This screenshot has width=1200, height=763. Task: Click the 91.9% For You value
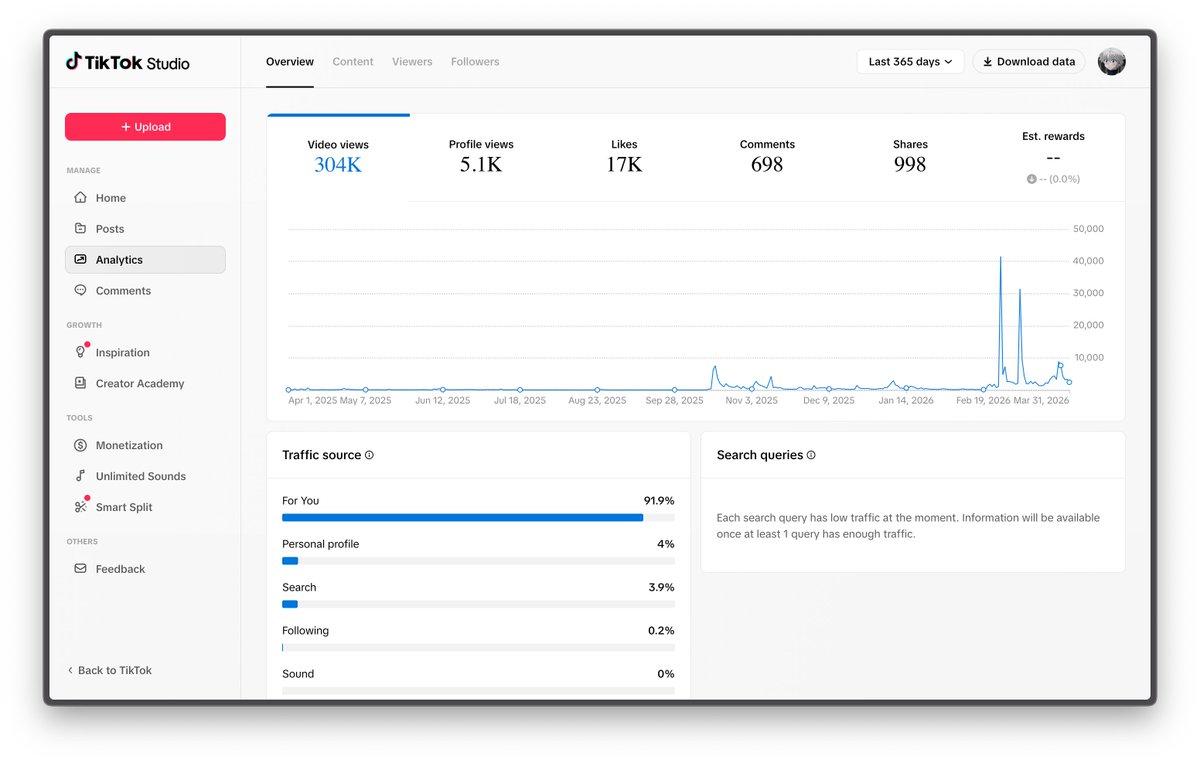[659, 501]
